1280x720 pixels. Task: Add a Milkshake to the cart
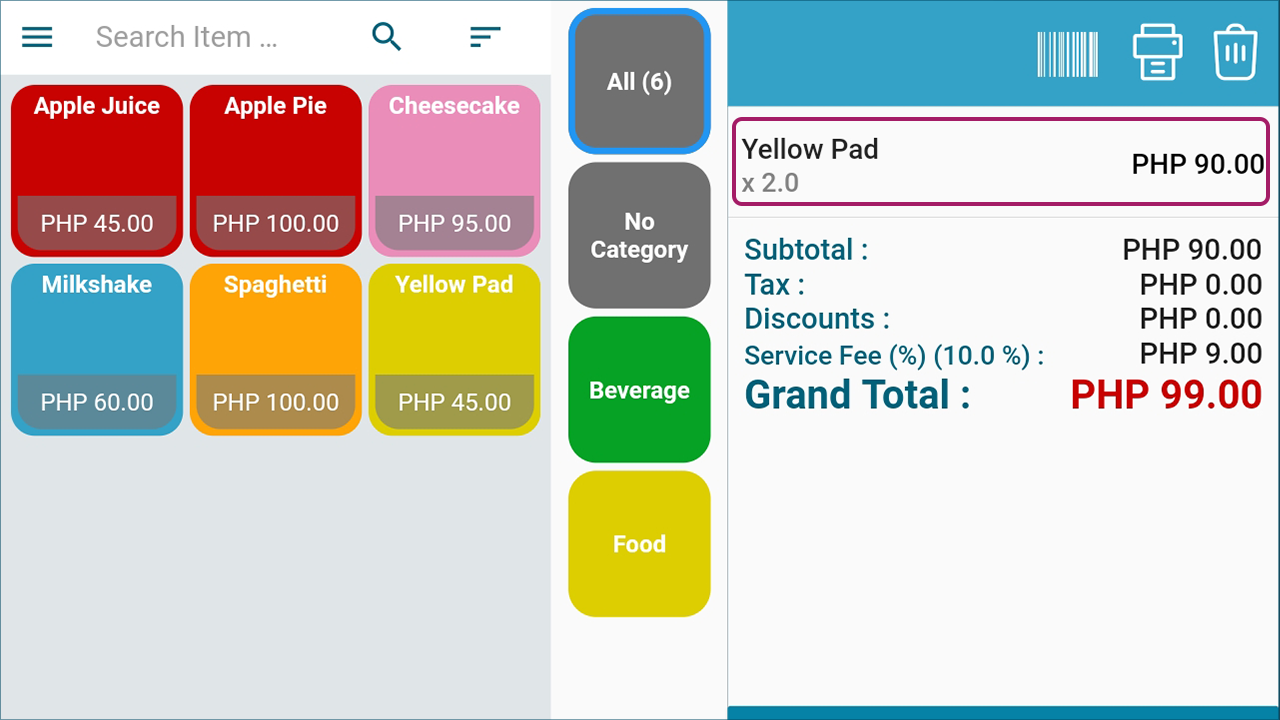point(97,350)
